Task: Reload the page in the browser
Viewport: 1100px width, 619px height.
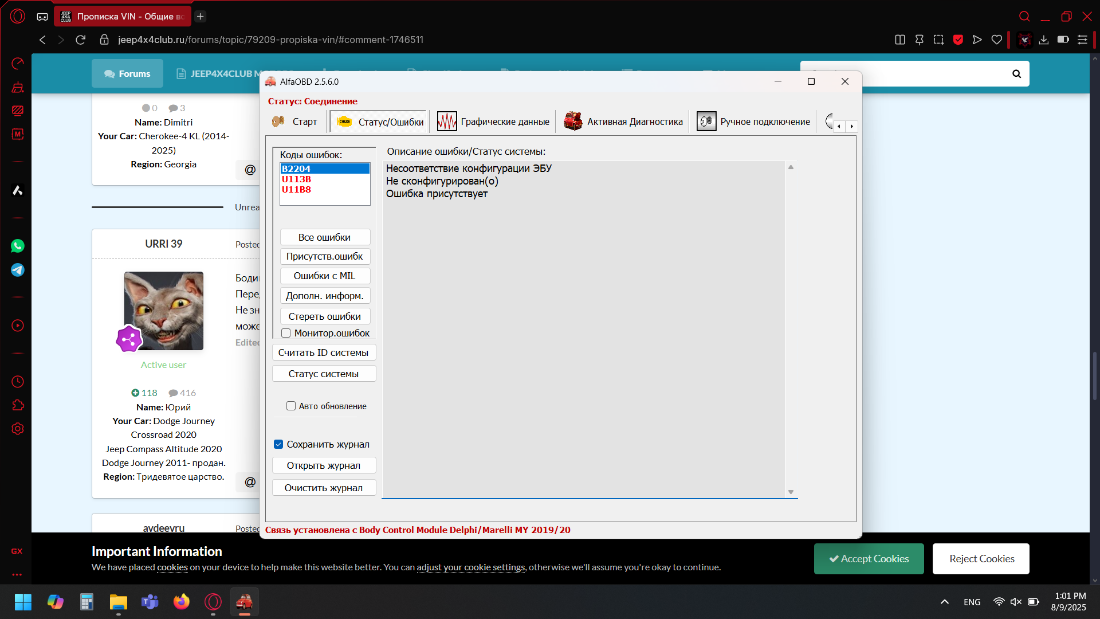Action: click(x=81, y=40)
